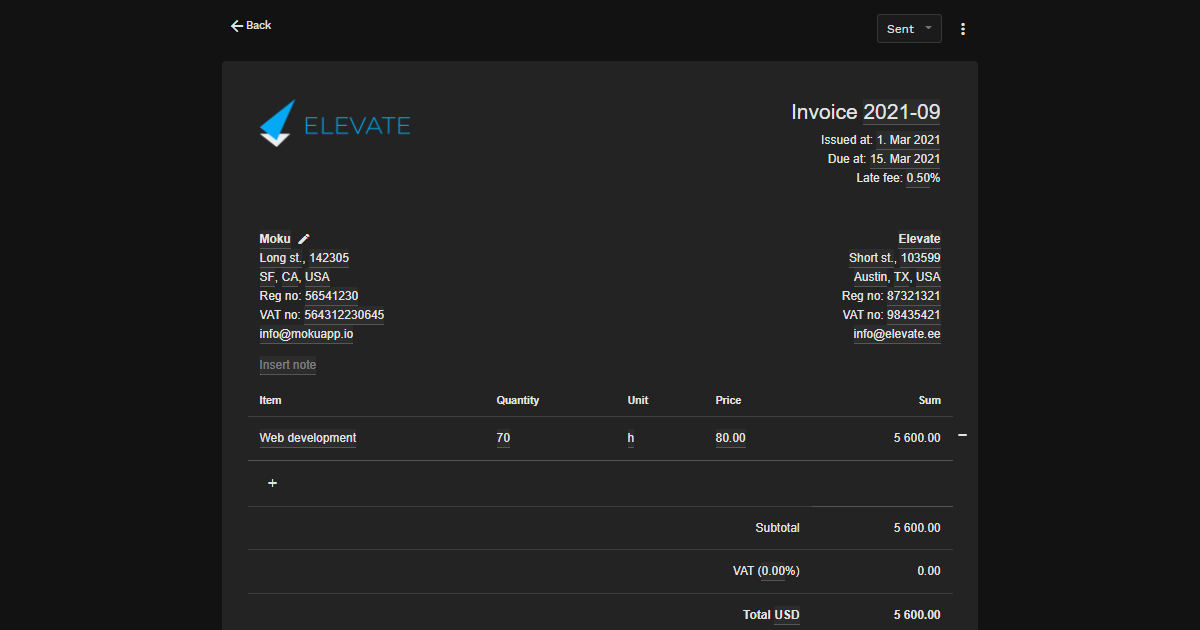
Task: Click the pencil edit icon beside Moku
Action: tap(304, 239)
